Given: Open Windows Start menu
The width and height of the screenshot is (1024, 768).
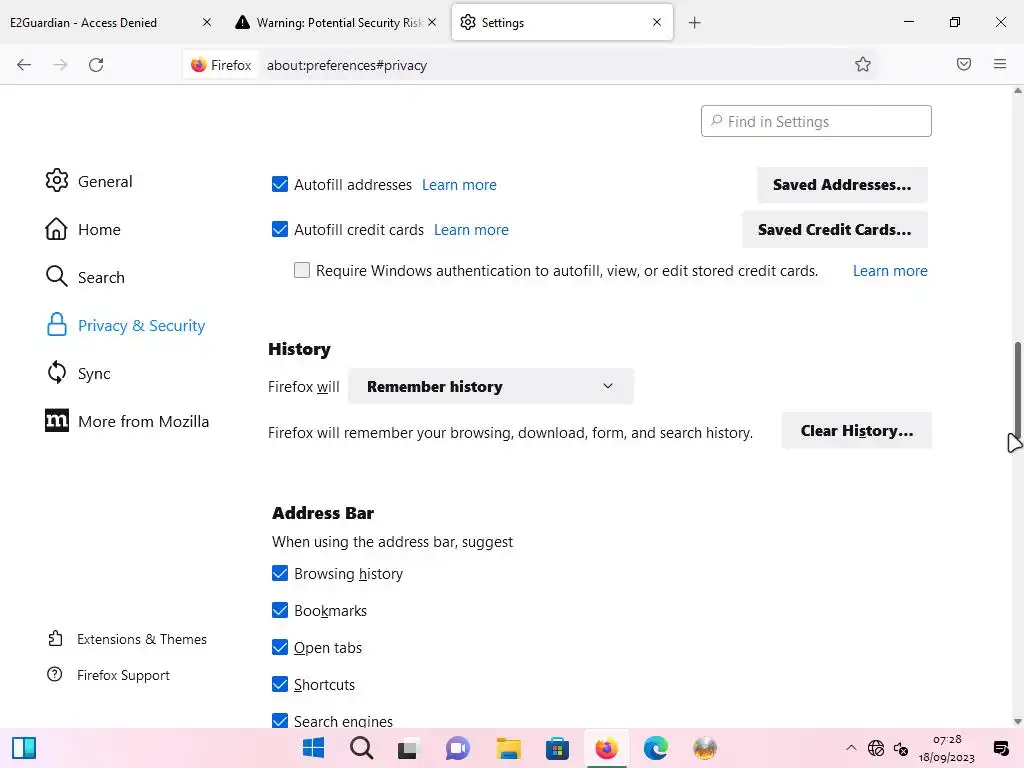Looking at the screenshot, I should pyautogui.click(x=313, y=748).
